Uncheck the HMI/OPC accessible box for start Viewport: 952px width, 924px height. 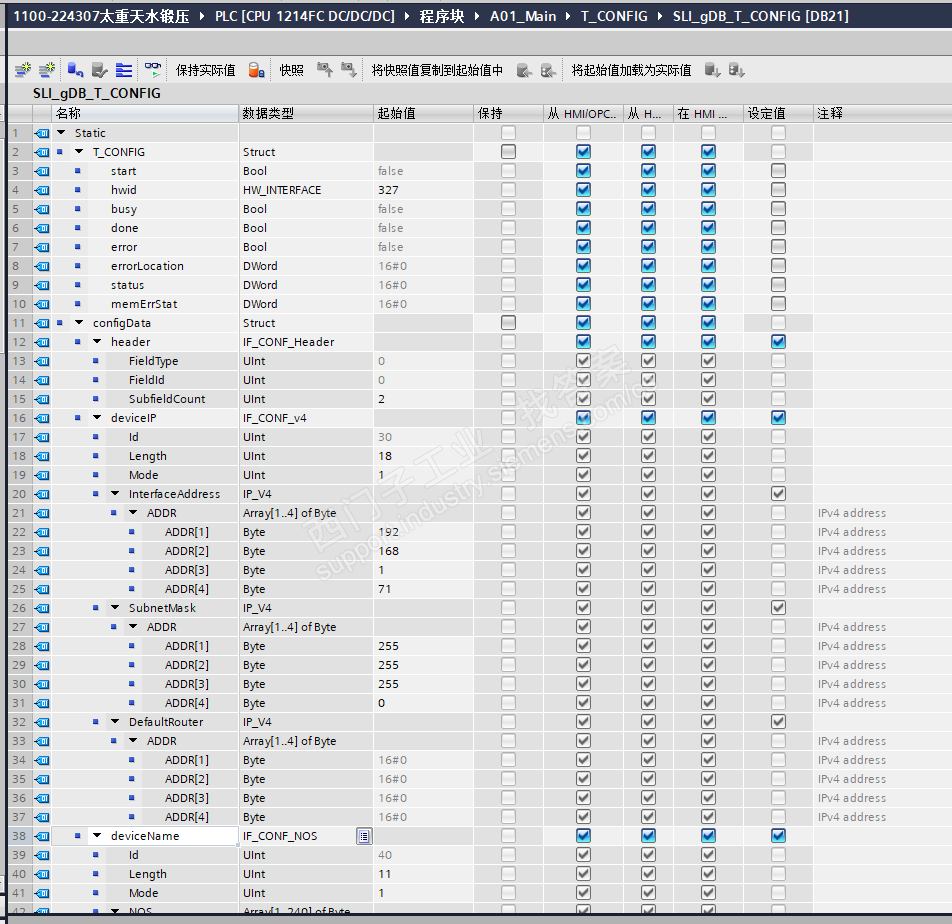point(583,171)
